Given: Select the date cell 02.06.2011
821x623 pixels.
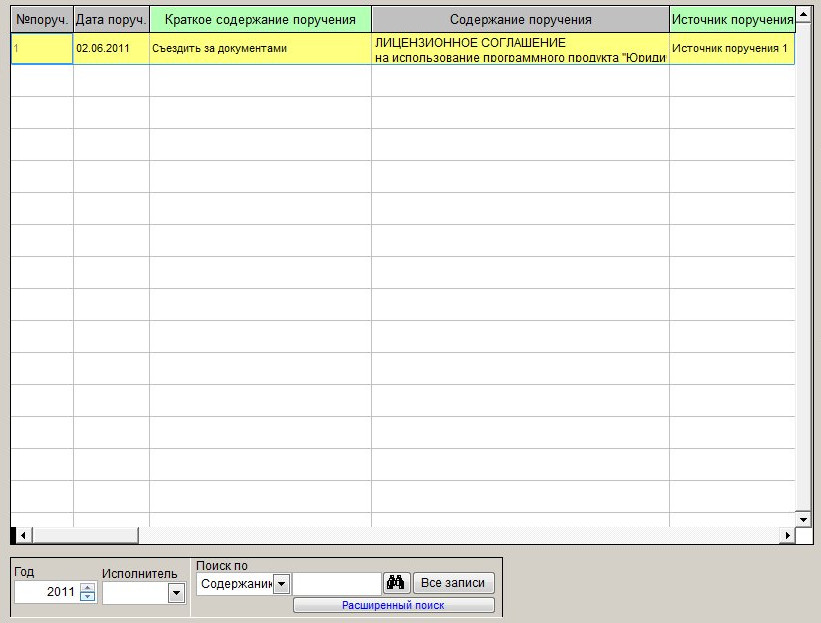Looking at the screenshot, I should click(x=111, y=49).
